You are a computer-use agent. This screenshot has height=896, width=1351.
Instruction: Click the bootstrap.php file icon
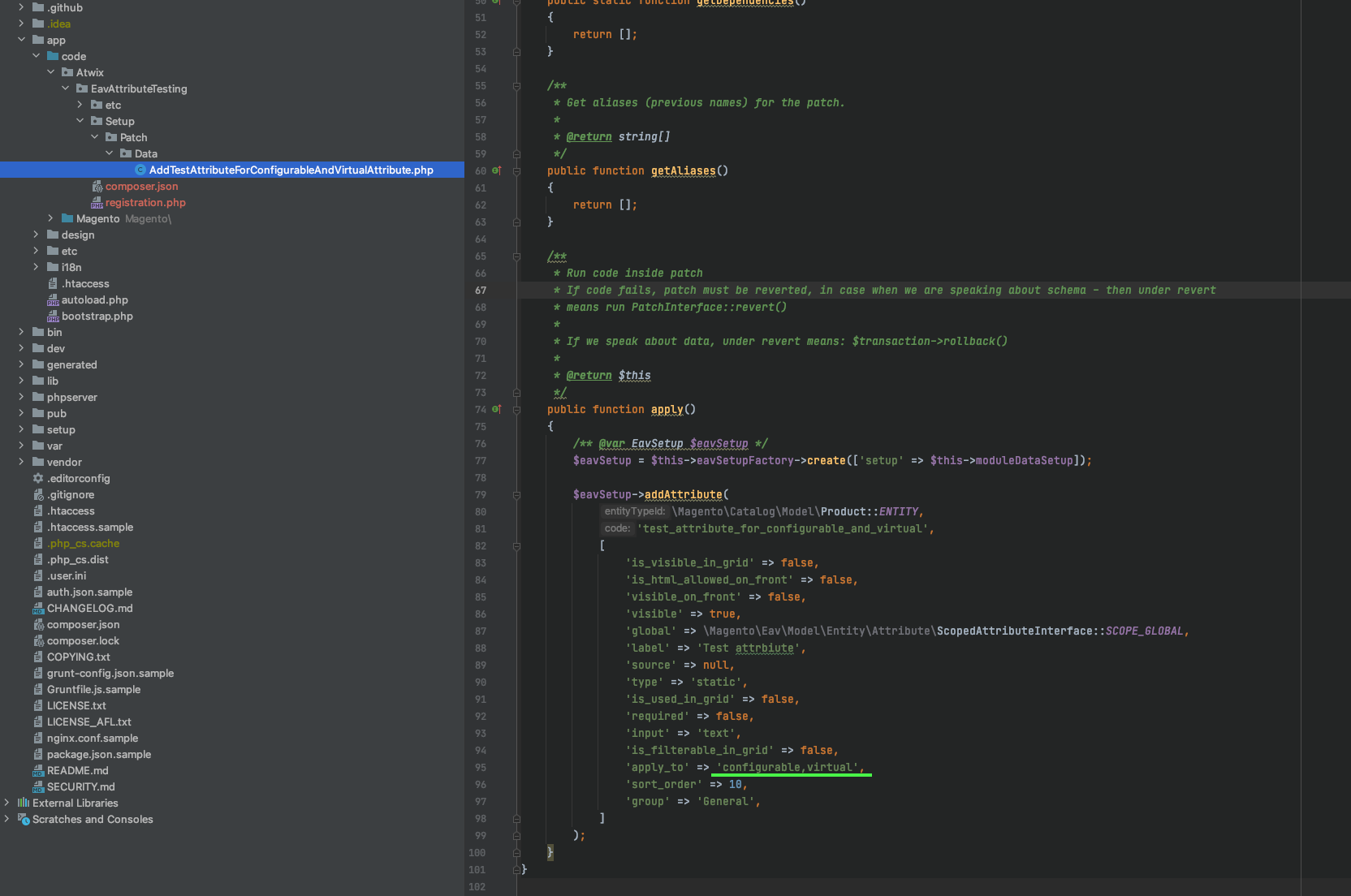coord(53,316)
